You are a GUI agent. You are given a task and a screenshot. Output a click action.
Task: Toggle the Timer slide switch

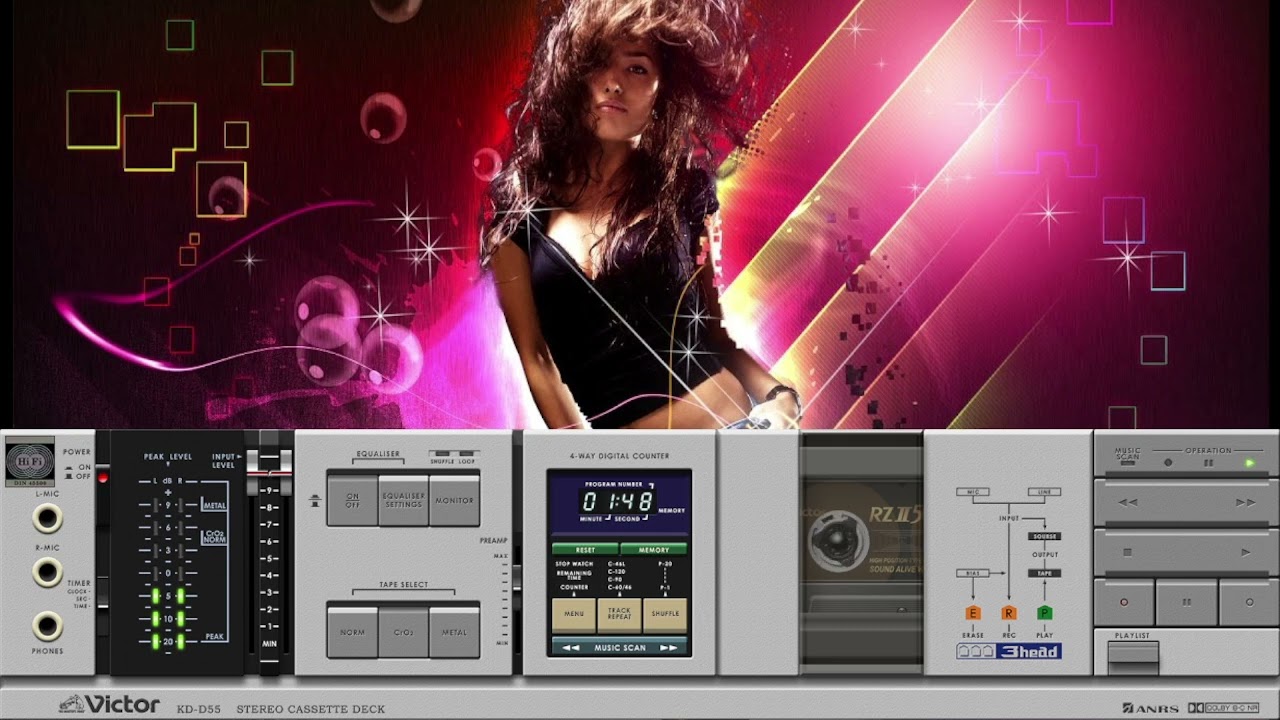click(102, 591)
